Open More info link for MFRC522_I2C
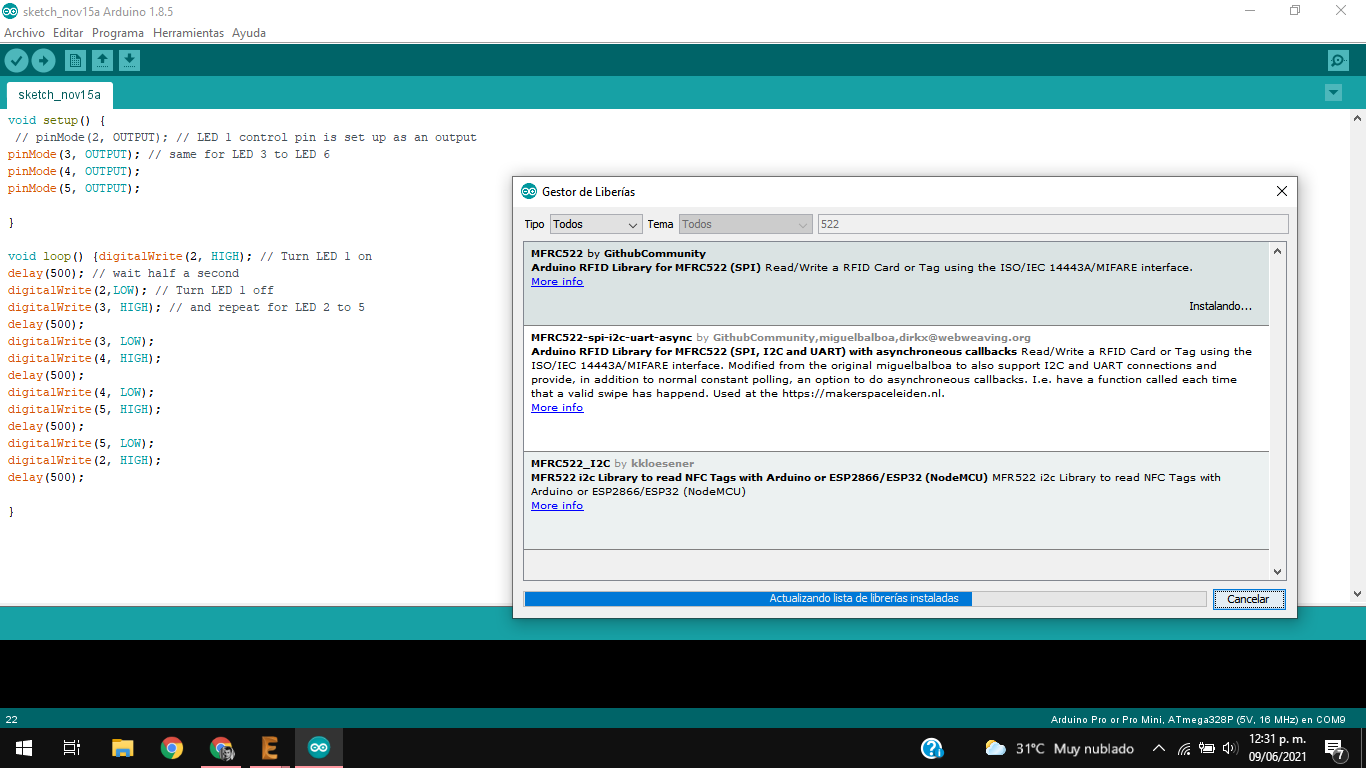Screen dimensions: 1366x768 (557, 506)
